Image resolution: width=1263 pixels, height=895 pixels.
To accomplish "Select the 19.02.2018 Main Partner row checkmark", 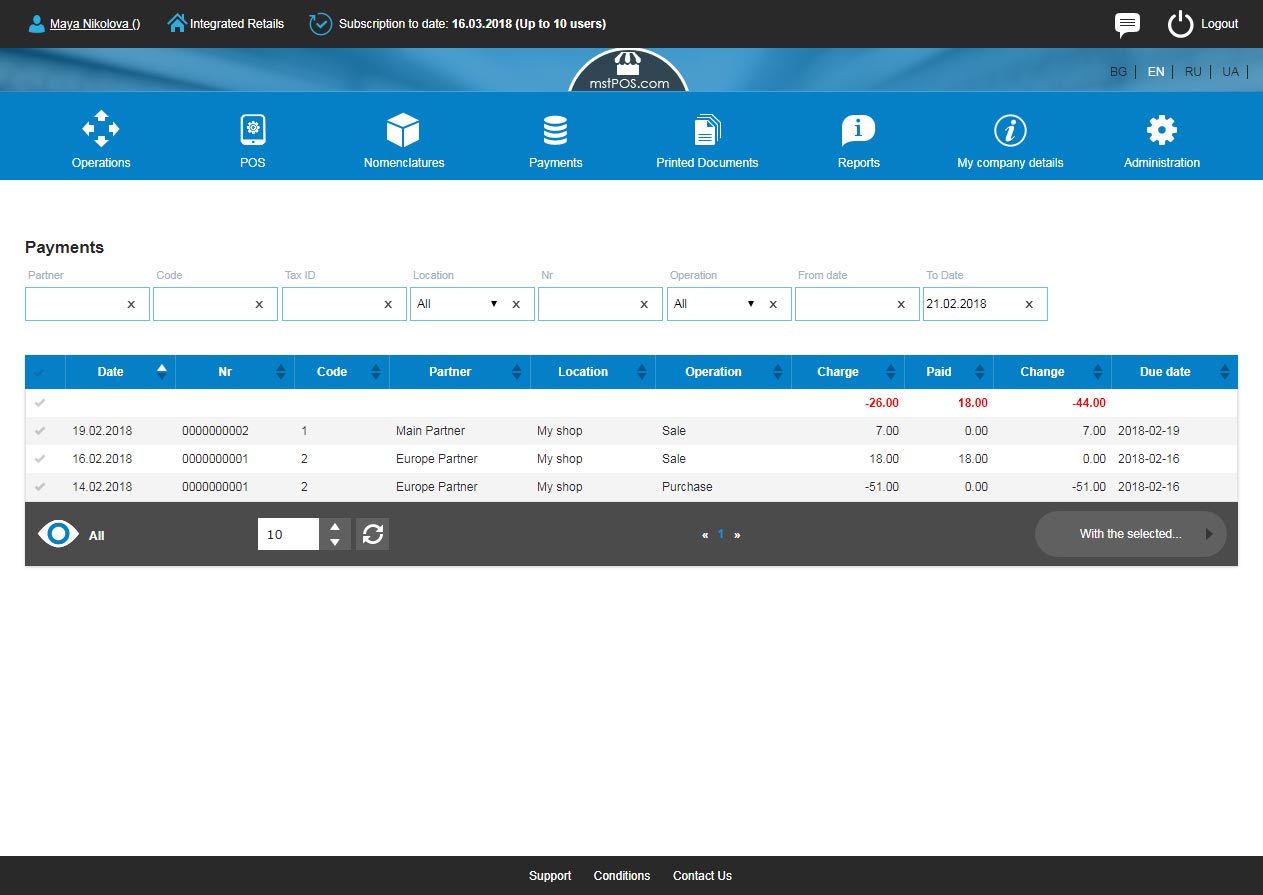I will pyautogui.click(x=40, y=431).
